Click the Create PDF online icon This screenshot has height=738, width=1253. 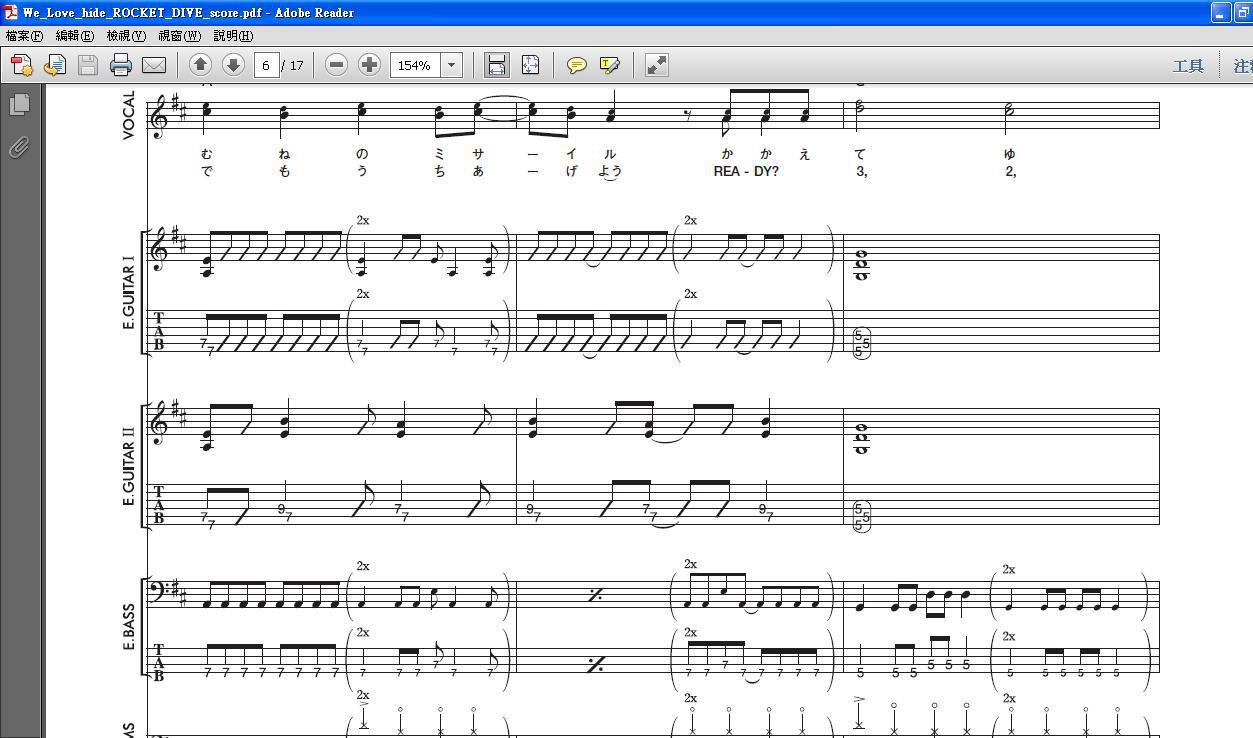[21, 65]
